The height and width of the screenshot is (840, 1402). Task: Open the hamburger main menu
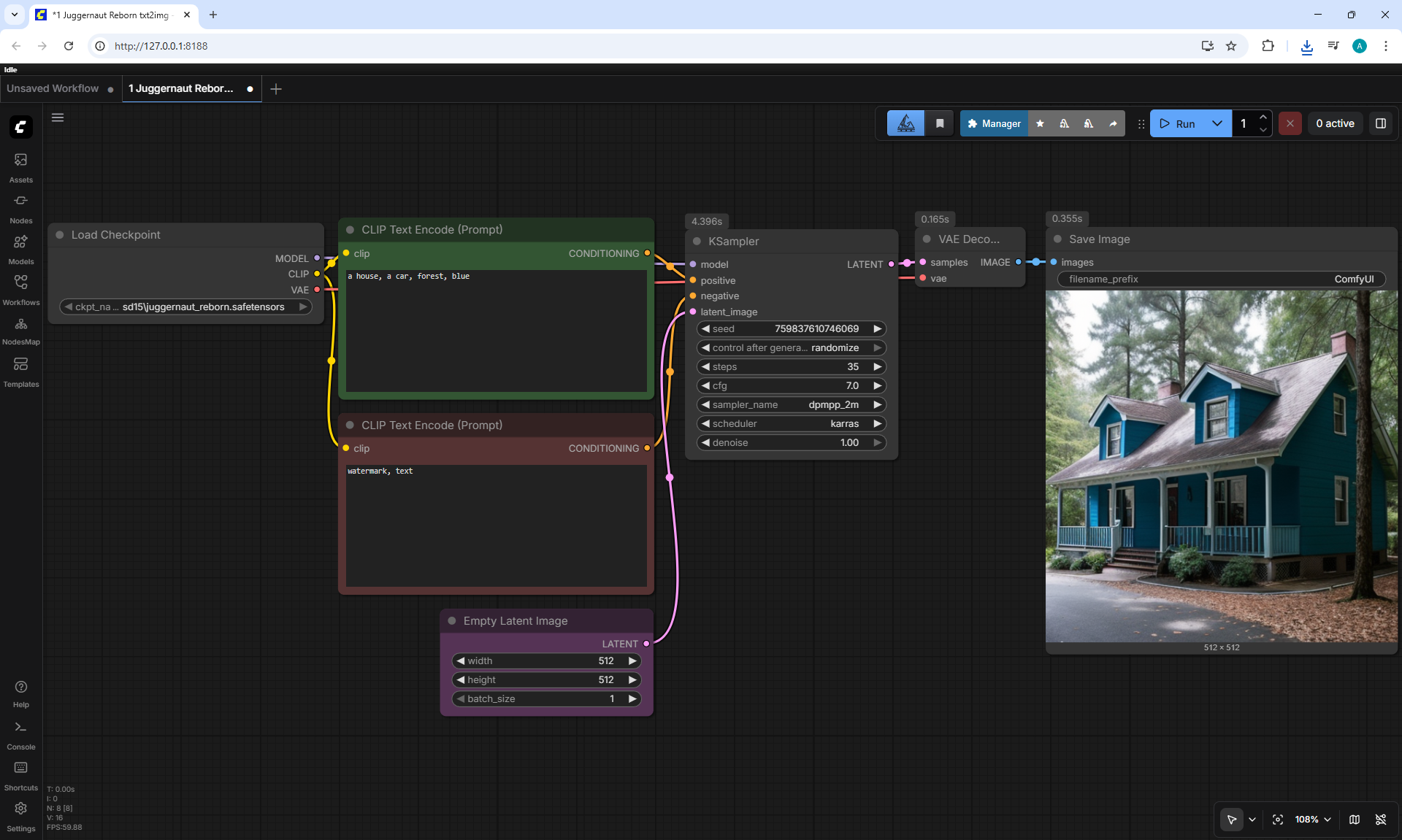[x=58, y=117]
